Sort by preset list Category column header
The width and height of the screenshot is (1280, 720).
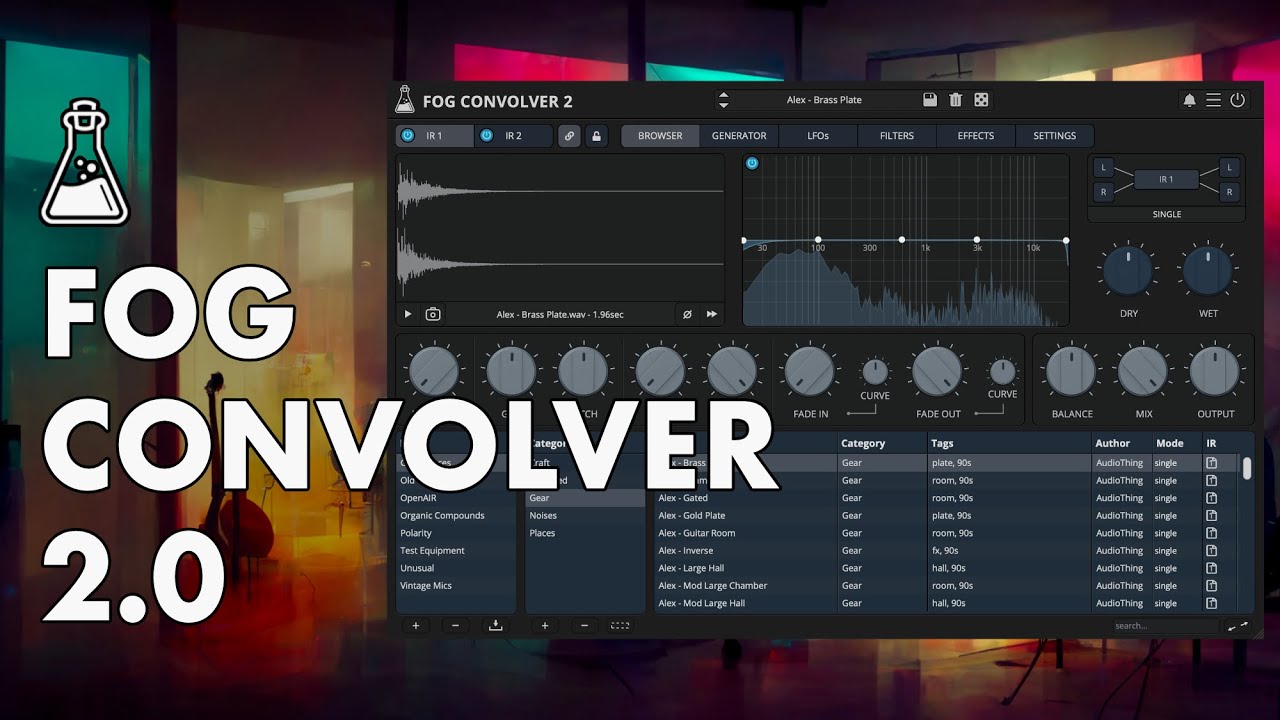(882, 443)
